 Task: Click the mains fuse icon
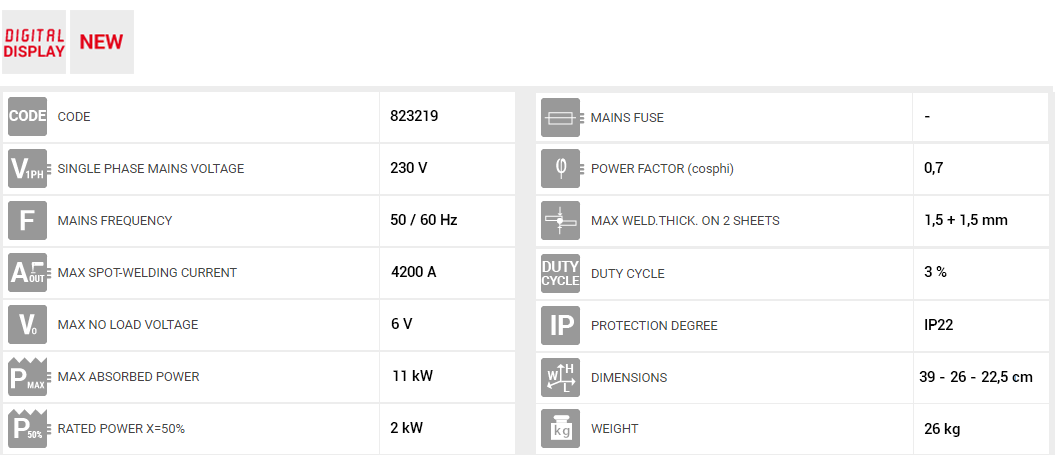[x=561, y=117]
